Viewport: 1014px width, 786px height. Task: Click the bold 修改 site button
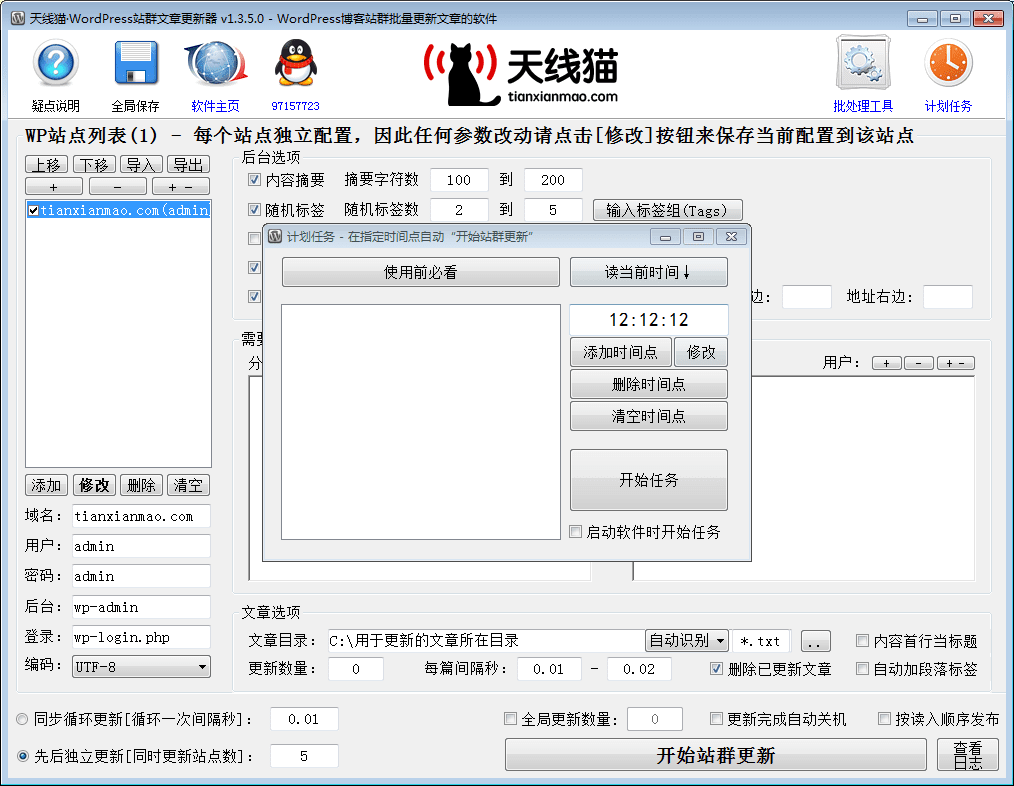coord(94,485)
